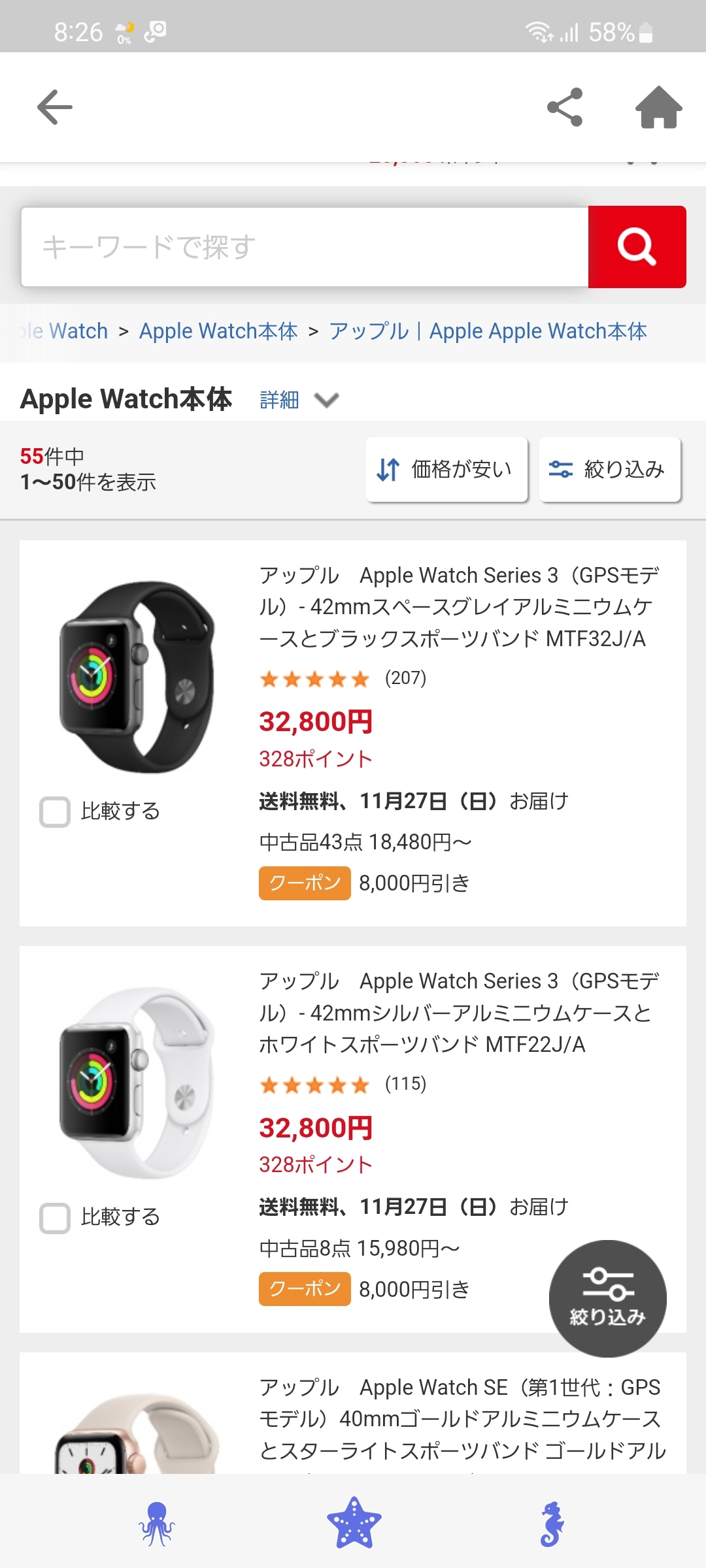Open the Apple Watch本体 breadcrumb link

pyautogui.click(x=218, y=331)
